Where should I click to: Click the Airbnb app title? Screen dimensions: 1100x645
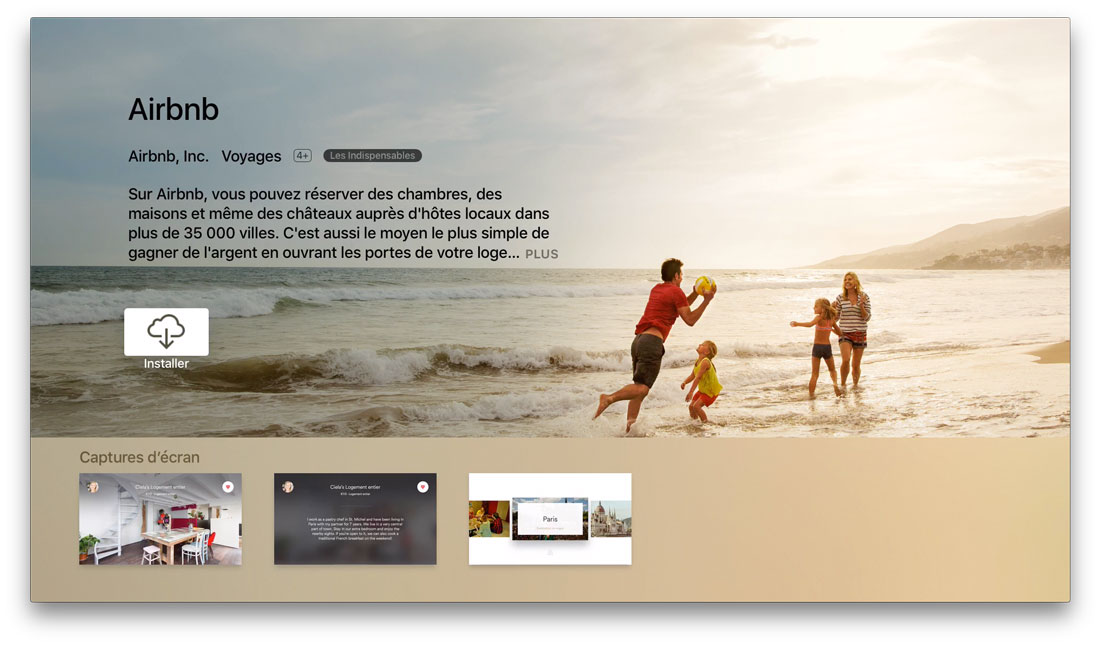pyautogui.click(x=173, y=109)
